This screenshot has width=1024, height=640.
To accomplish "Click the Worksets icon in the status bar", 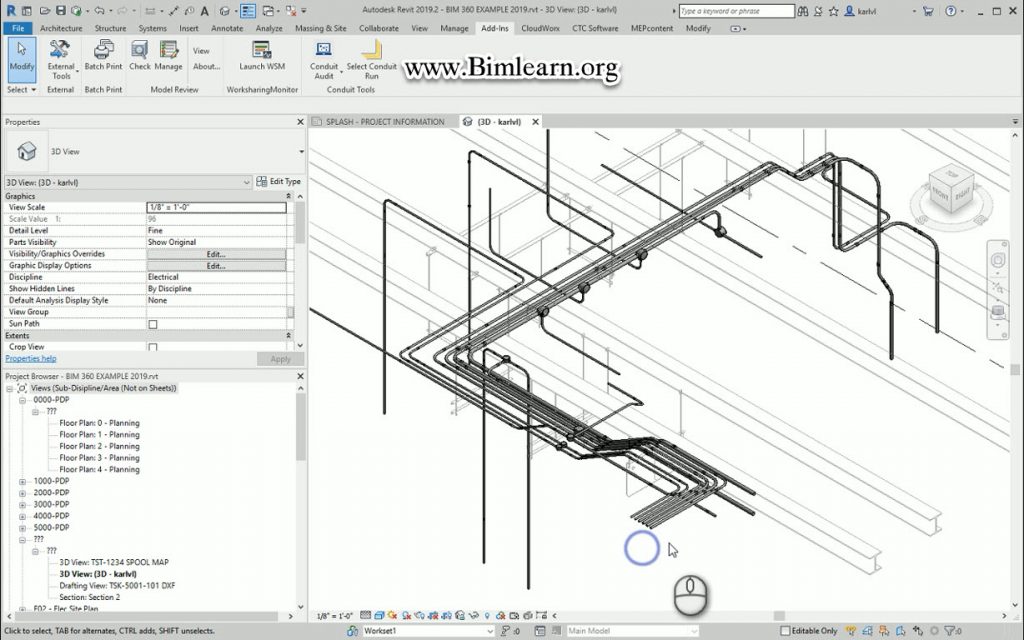I will 353,631.
